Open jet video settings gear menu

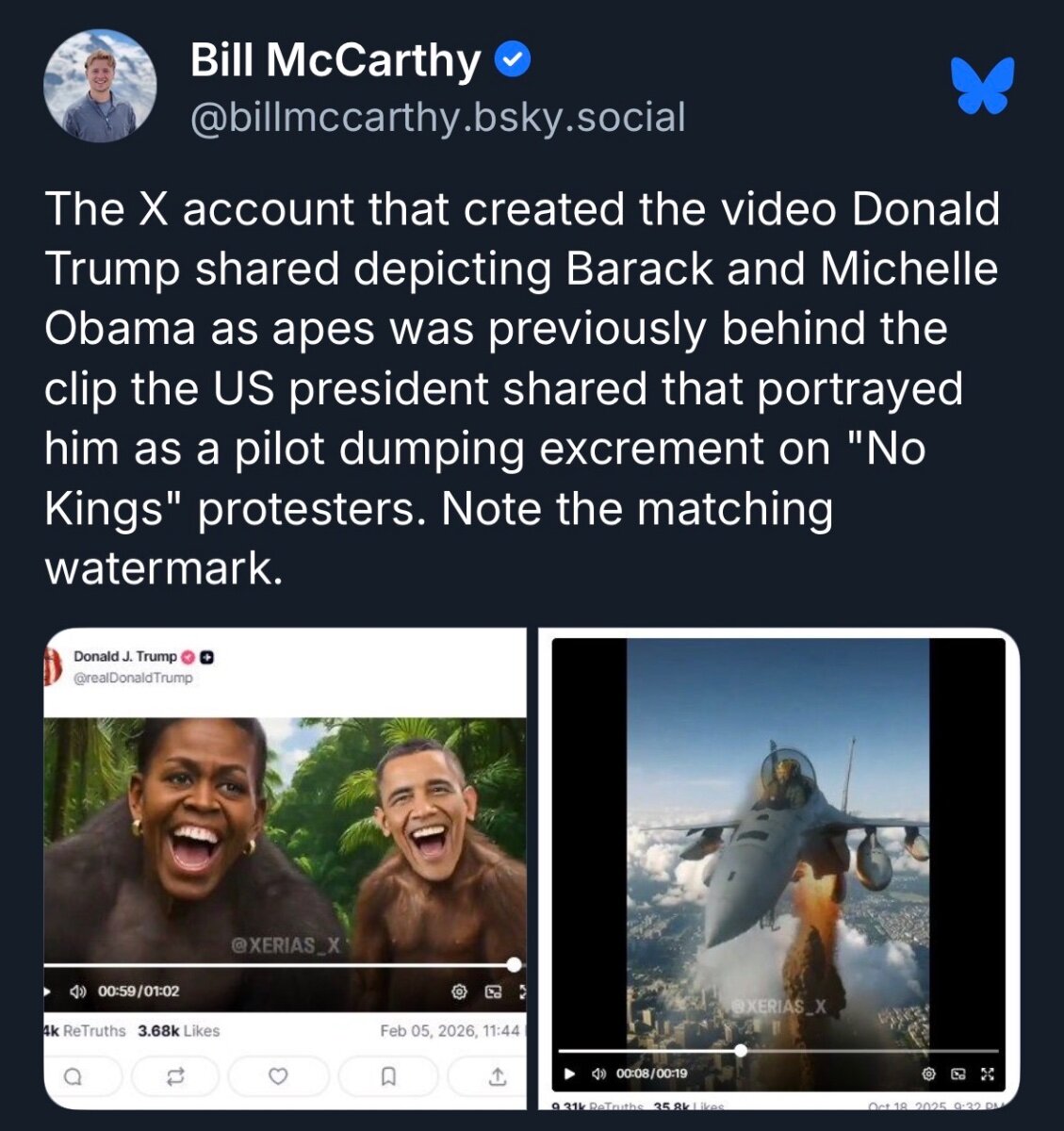[x=928, y=1074]
